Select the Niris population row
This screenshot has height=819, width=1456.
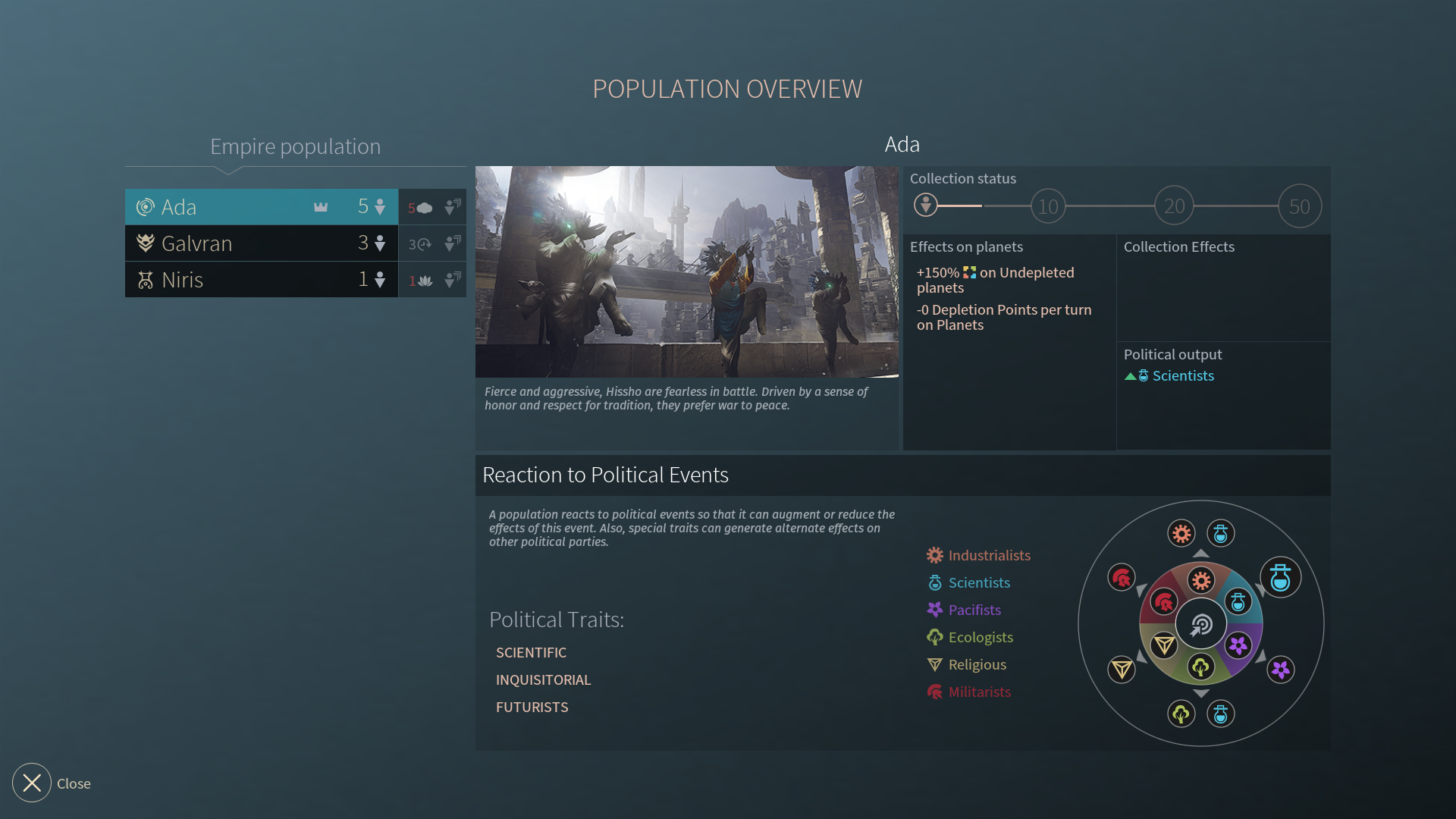click(262, 280)
